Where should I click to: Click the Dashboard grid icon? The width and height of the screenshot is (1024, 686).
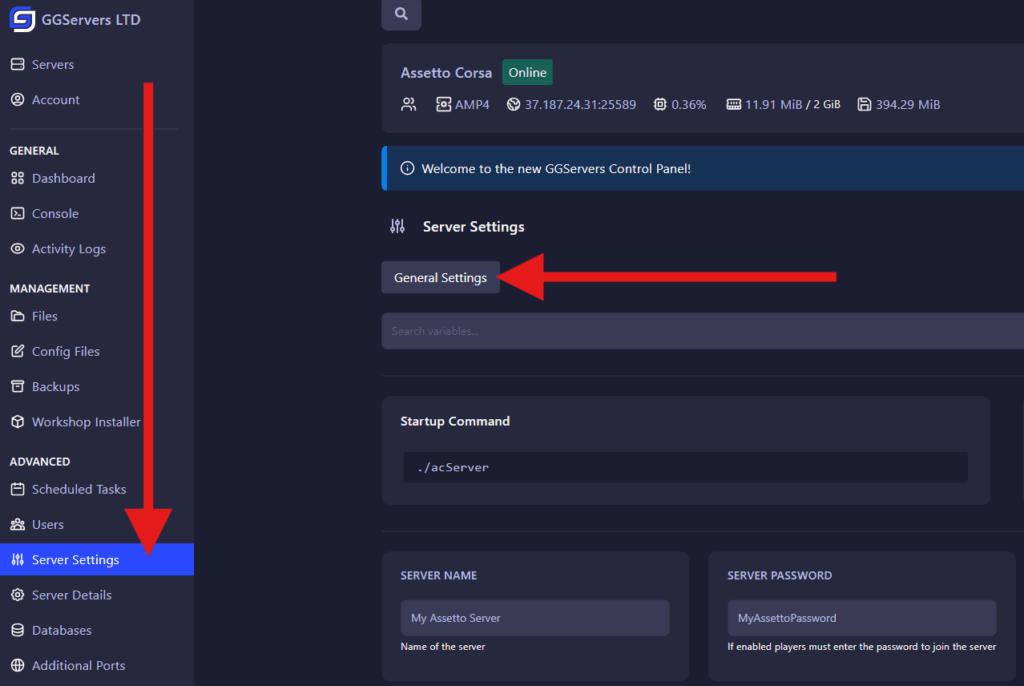click(19, 178)
